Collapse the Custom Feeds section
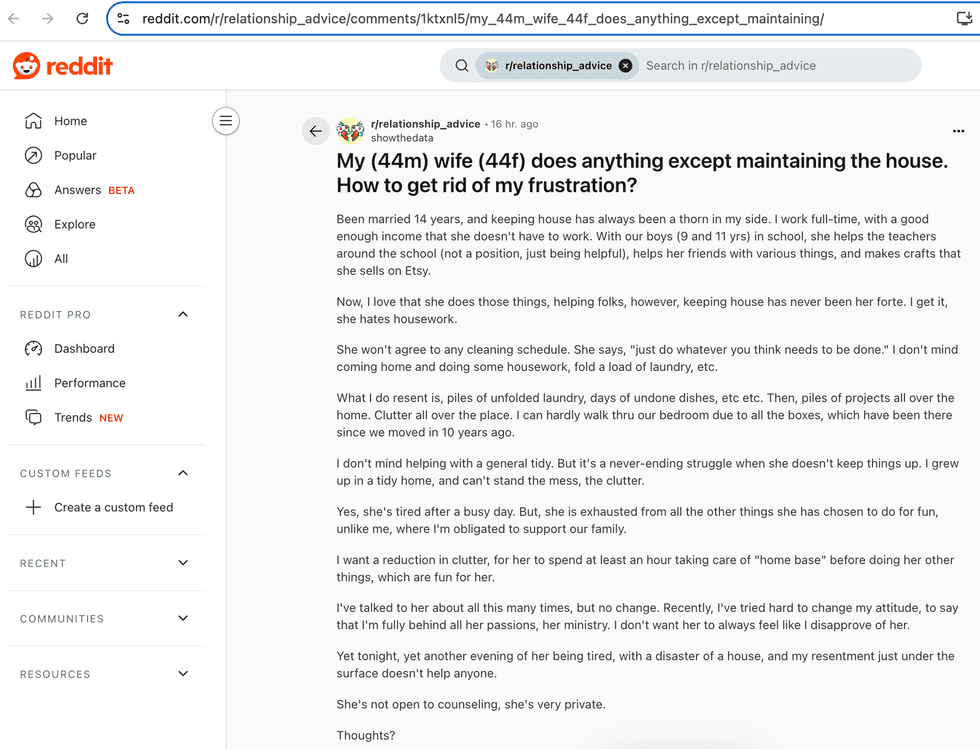This screenshot has height=749, width=980. 183,473
